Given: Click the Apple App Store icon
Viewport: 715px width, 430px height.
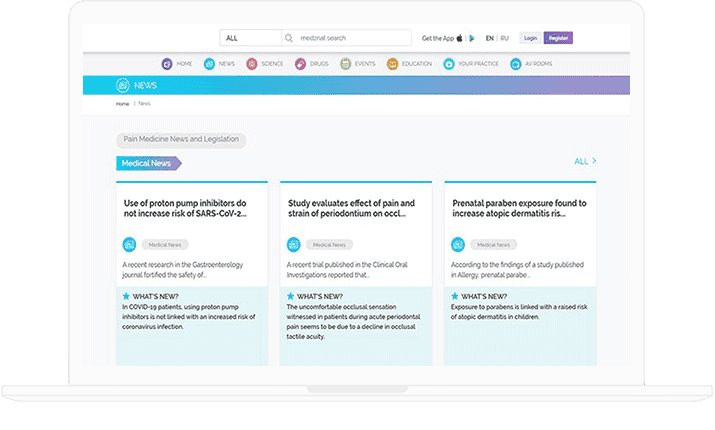Looking at the screenshot, I should 460,38.
